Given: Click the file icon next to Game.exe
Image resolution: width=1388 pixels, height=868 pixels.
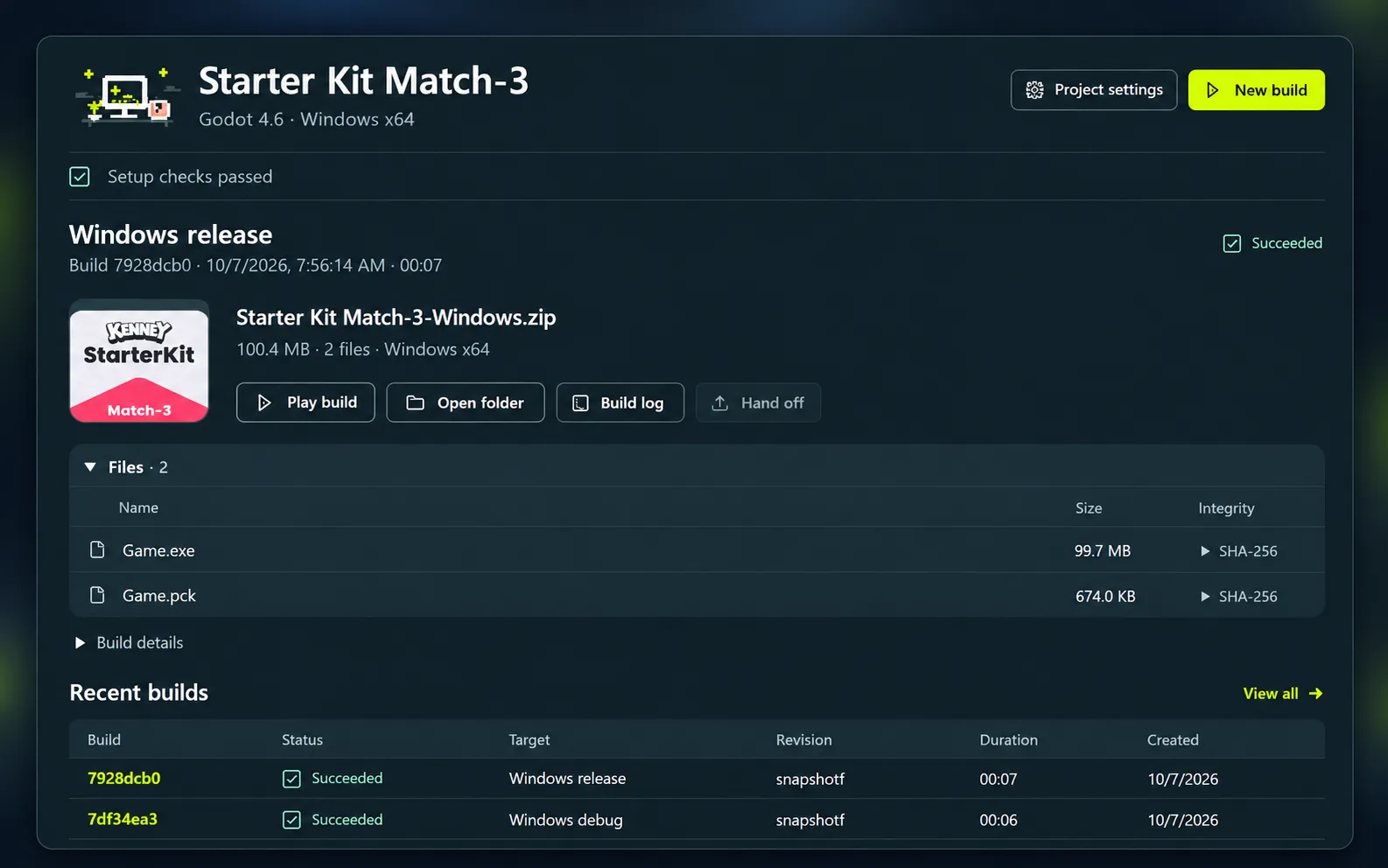Looking at the screenshot, I should coord(97,549).
